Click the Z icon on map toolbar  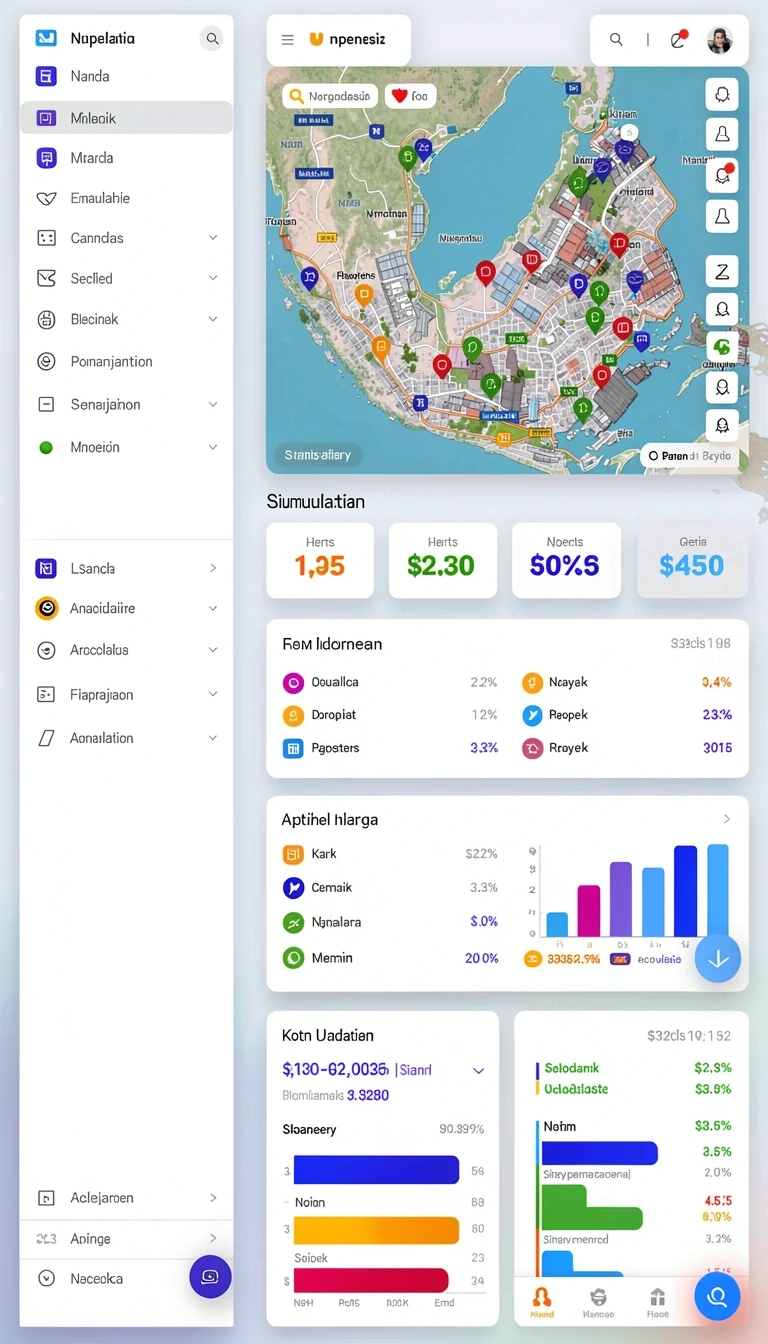tap(722, 270)
